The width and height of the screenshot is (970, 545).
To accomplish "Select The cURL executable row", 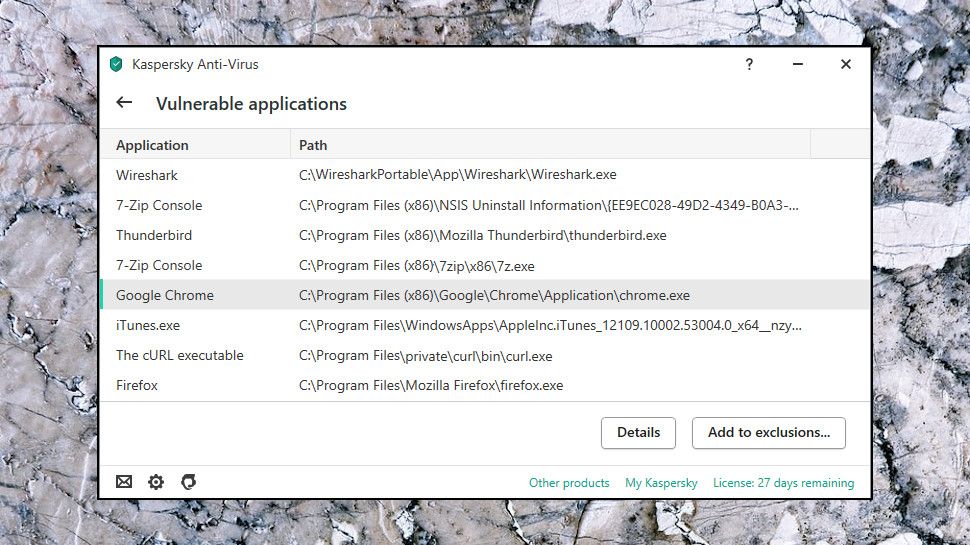I will pos(485,355).
